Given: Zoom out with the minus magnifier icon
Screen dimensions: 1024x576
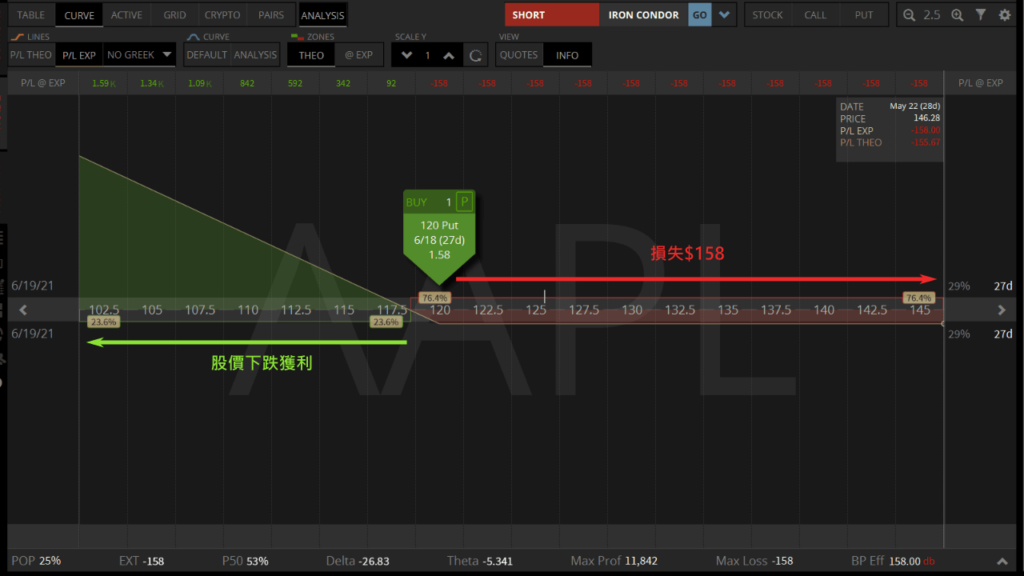Looking at the screenshot, I should [x=908, y=14].
